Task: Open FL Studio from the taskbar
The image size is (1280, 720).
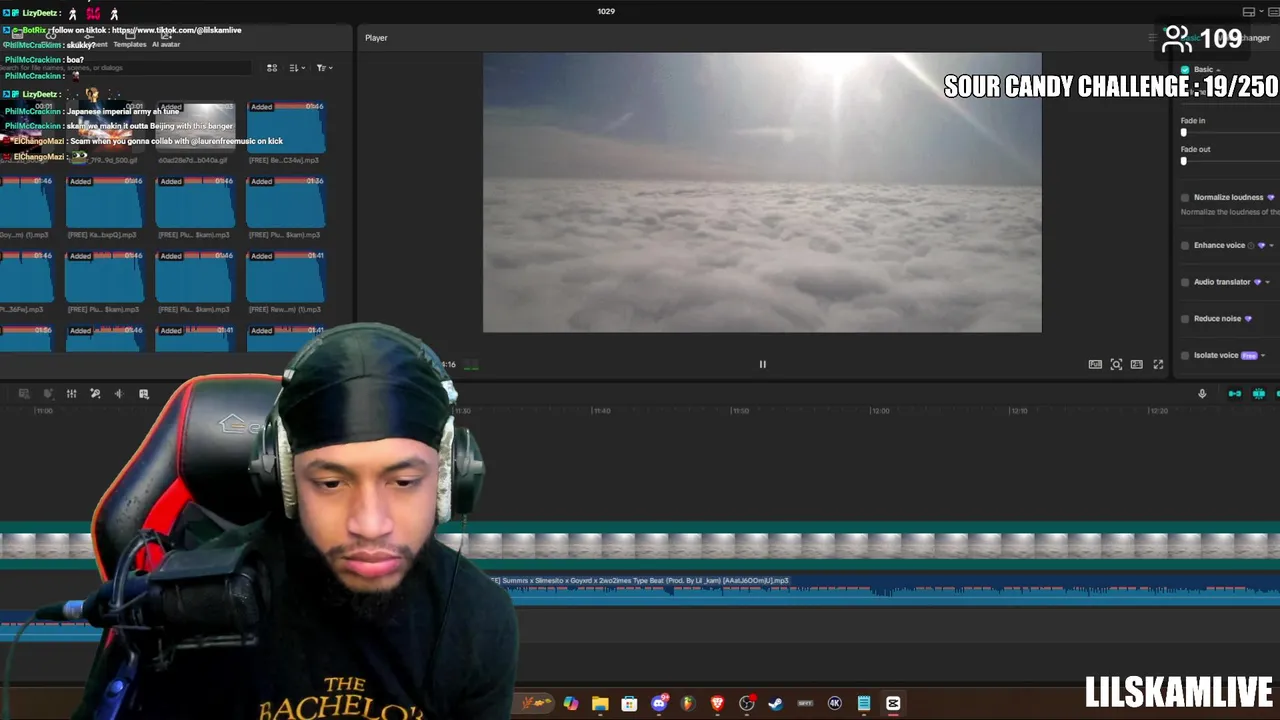Action: (x=687, y=704)
